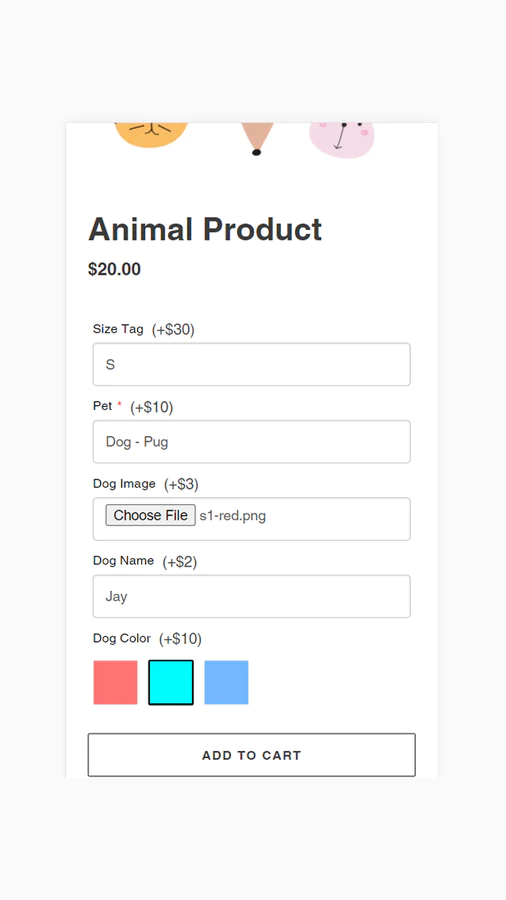This screenshot has width=506, height=900.
Task: Select the red Dog Color swatch
Action: pos(115,682)
